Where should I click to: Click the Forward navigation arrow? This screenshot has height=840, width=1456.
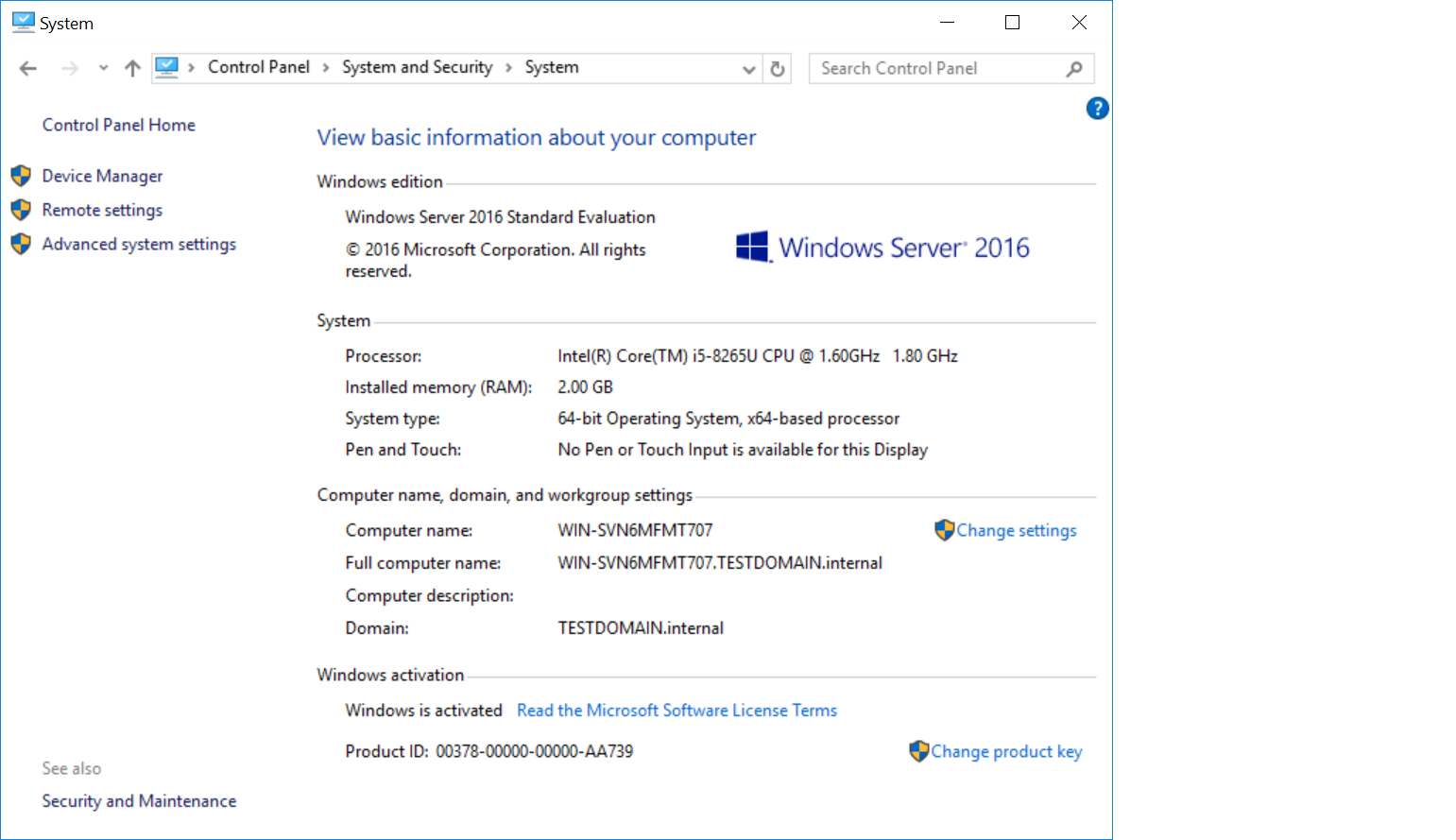point(70,68)
